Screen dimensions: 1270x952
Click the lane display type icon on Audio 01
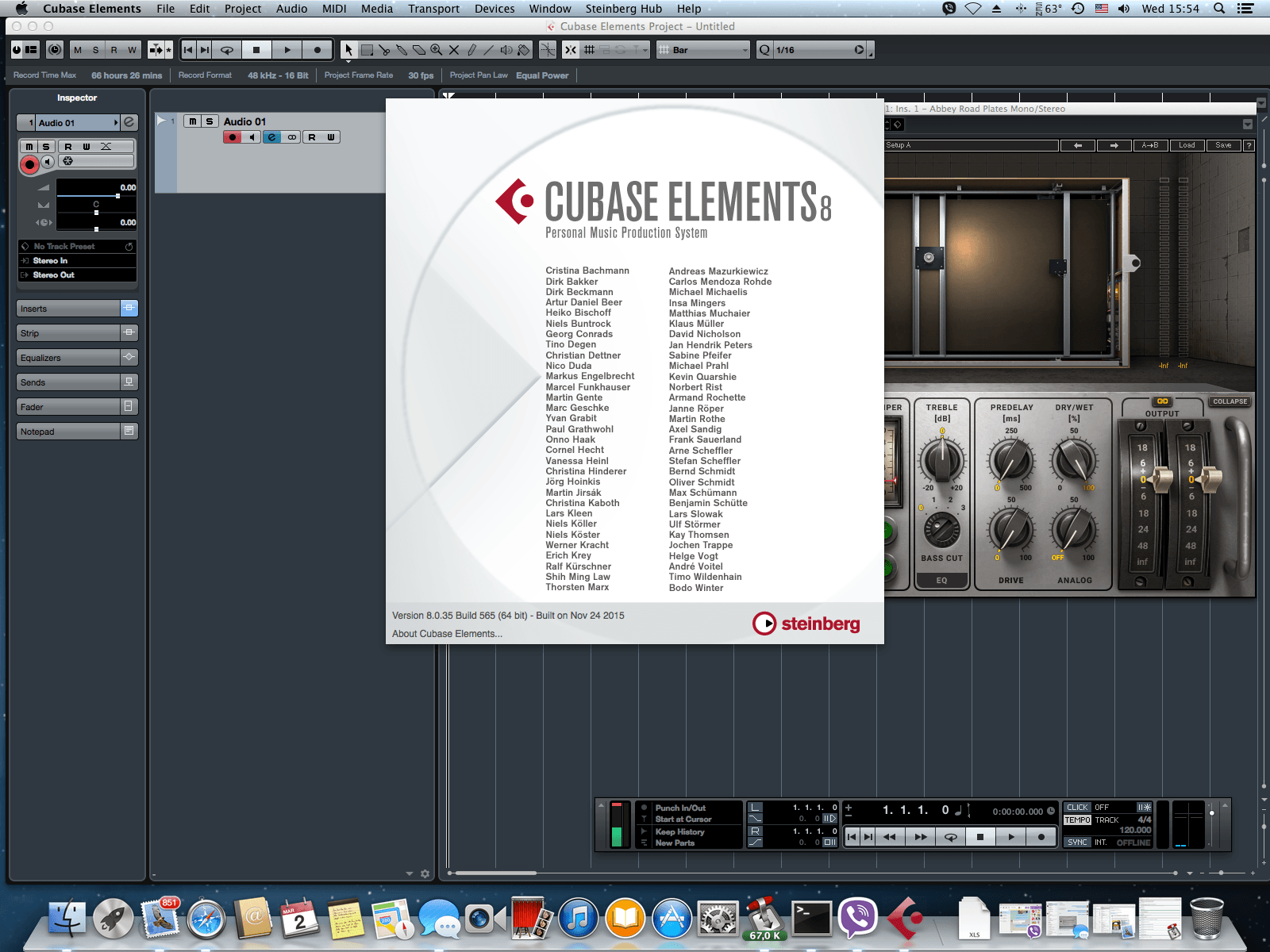click(292, 137)
